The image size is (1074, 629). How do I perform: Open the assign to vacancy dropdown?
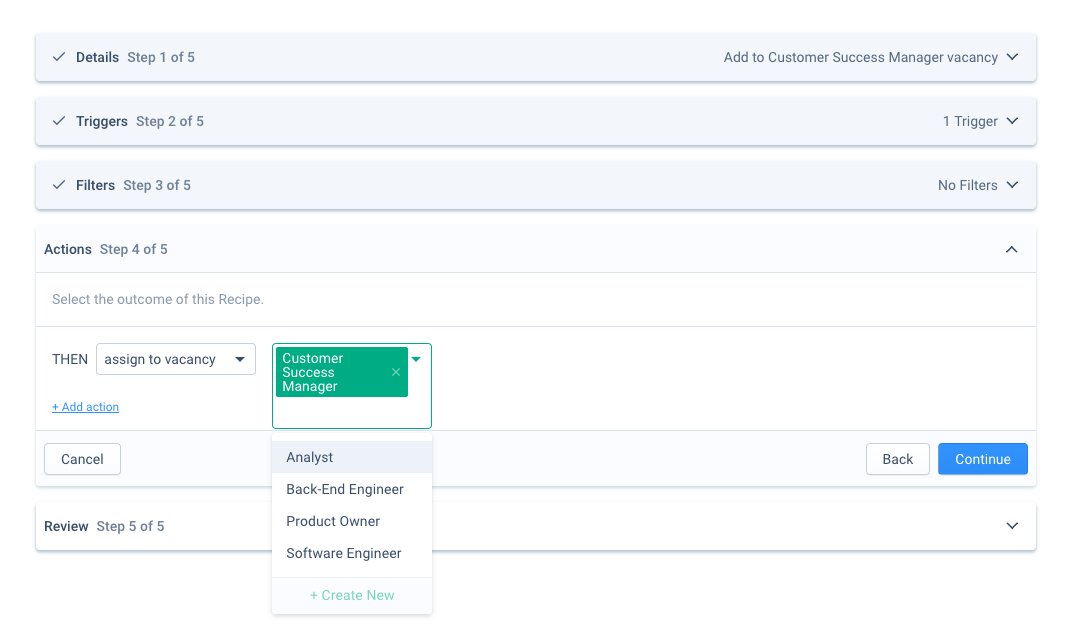pyautogui.click(x=176, y=359)
